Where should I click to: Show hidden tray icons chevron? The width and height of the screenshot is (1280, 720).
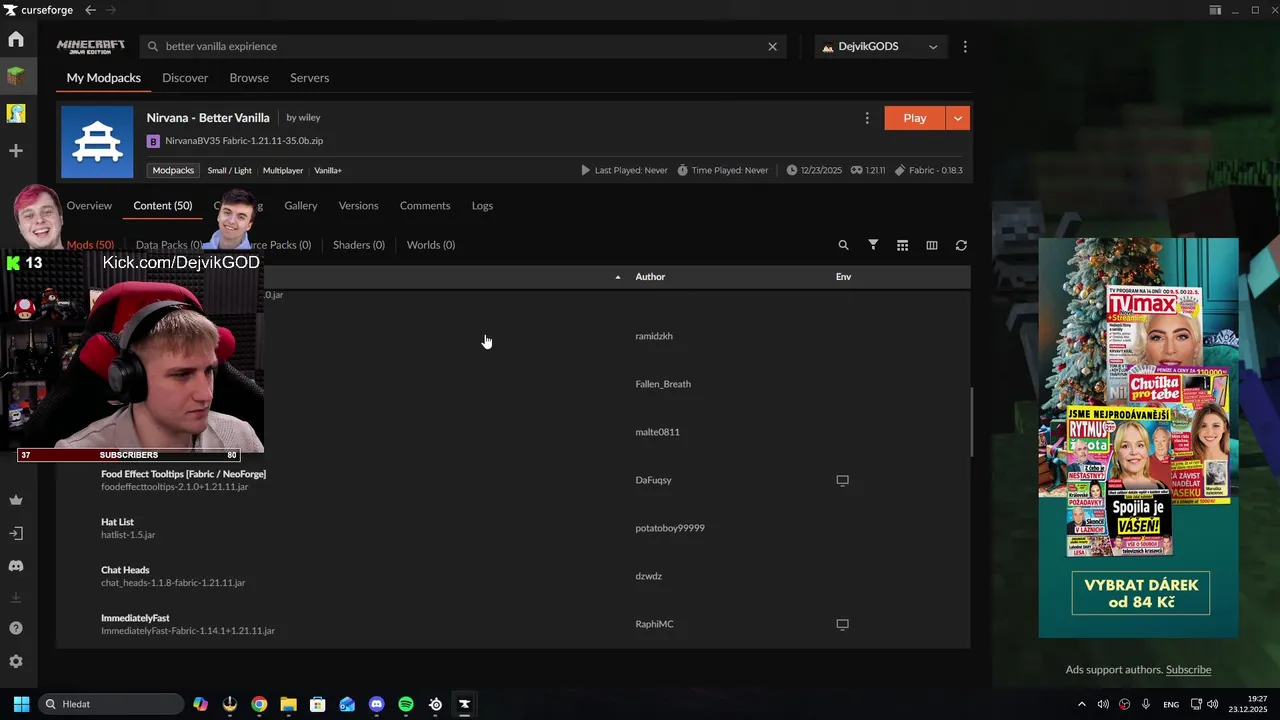tap(1081, 704)
